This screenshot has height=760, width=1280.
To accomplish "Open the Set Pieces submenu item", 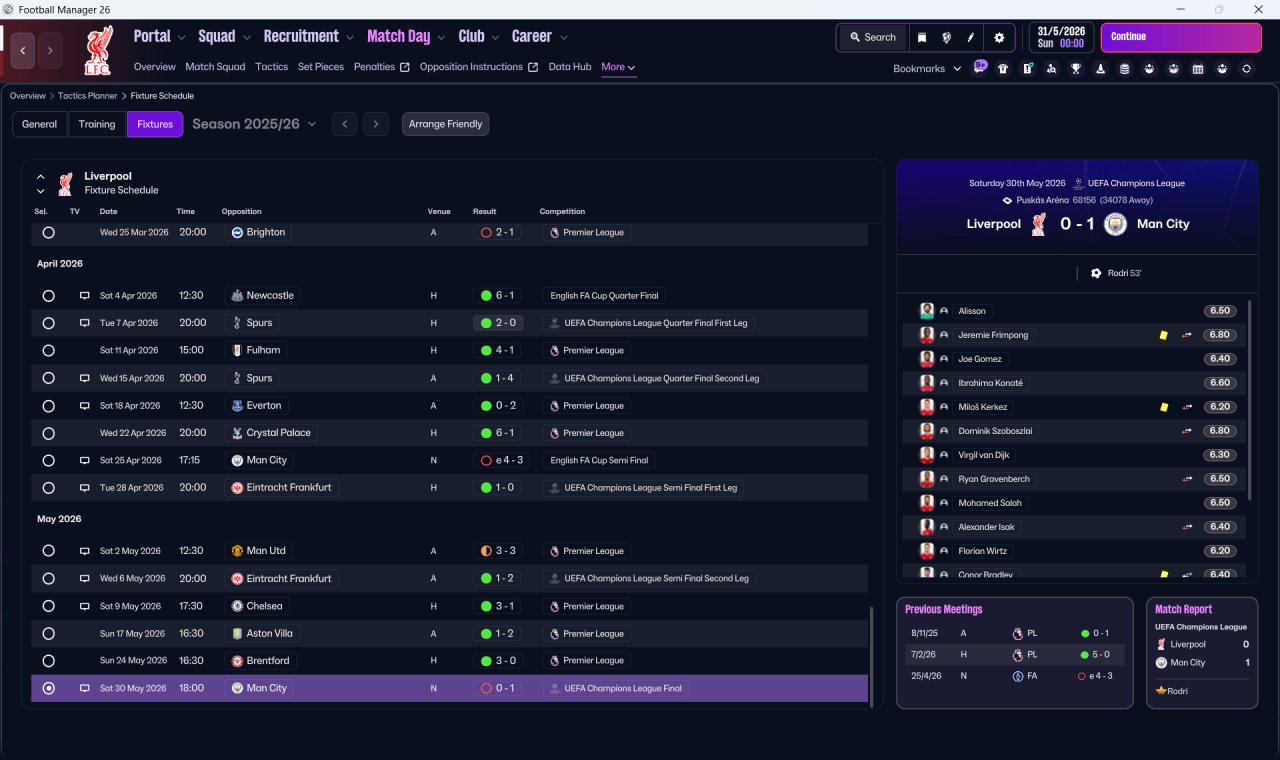I will coord(321,67).
